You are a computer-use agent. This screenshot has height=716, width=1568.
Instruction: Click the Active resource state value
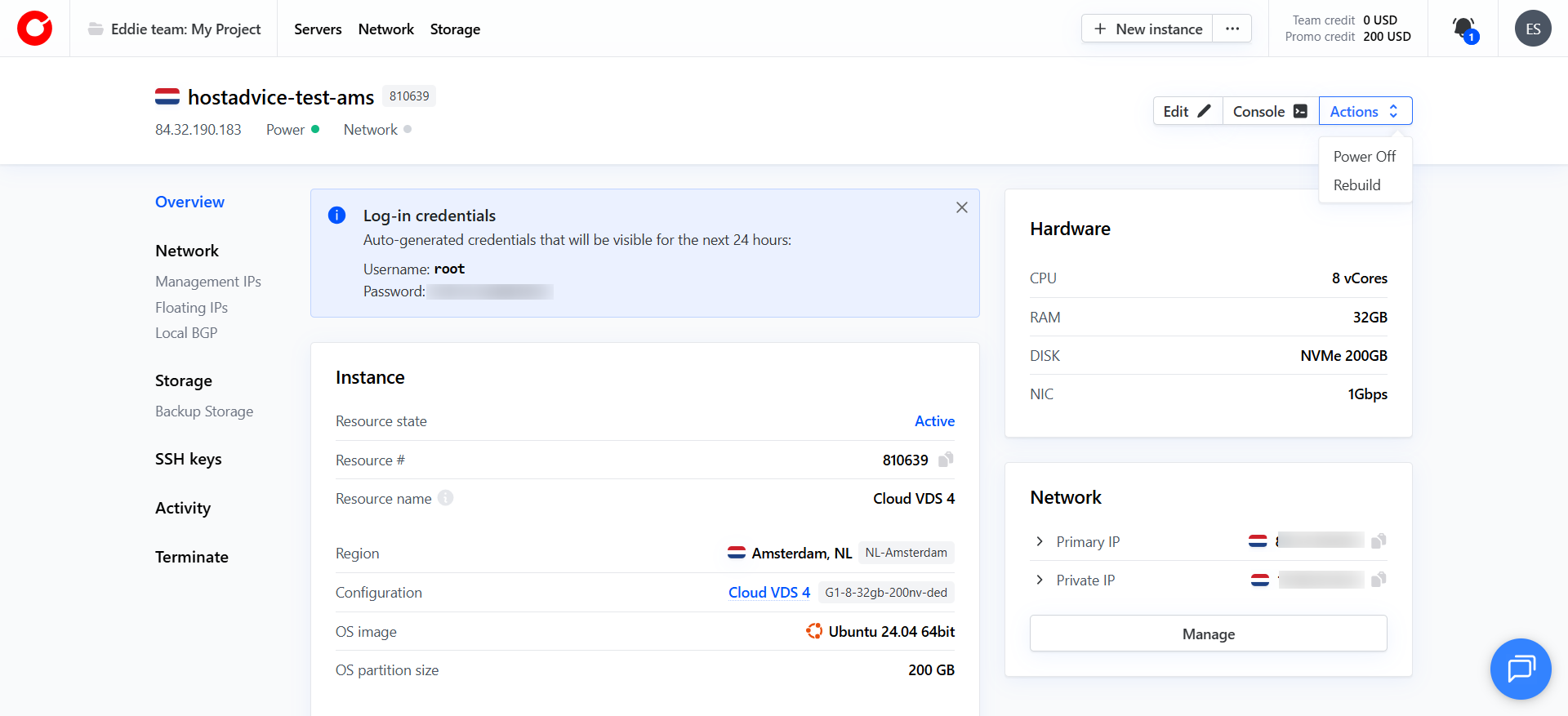click(934, 421)
